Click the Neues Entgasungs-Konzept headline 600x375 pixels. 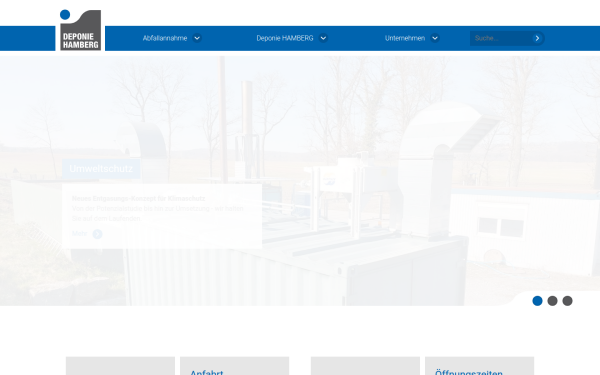click(139, 198)
